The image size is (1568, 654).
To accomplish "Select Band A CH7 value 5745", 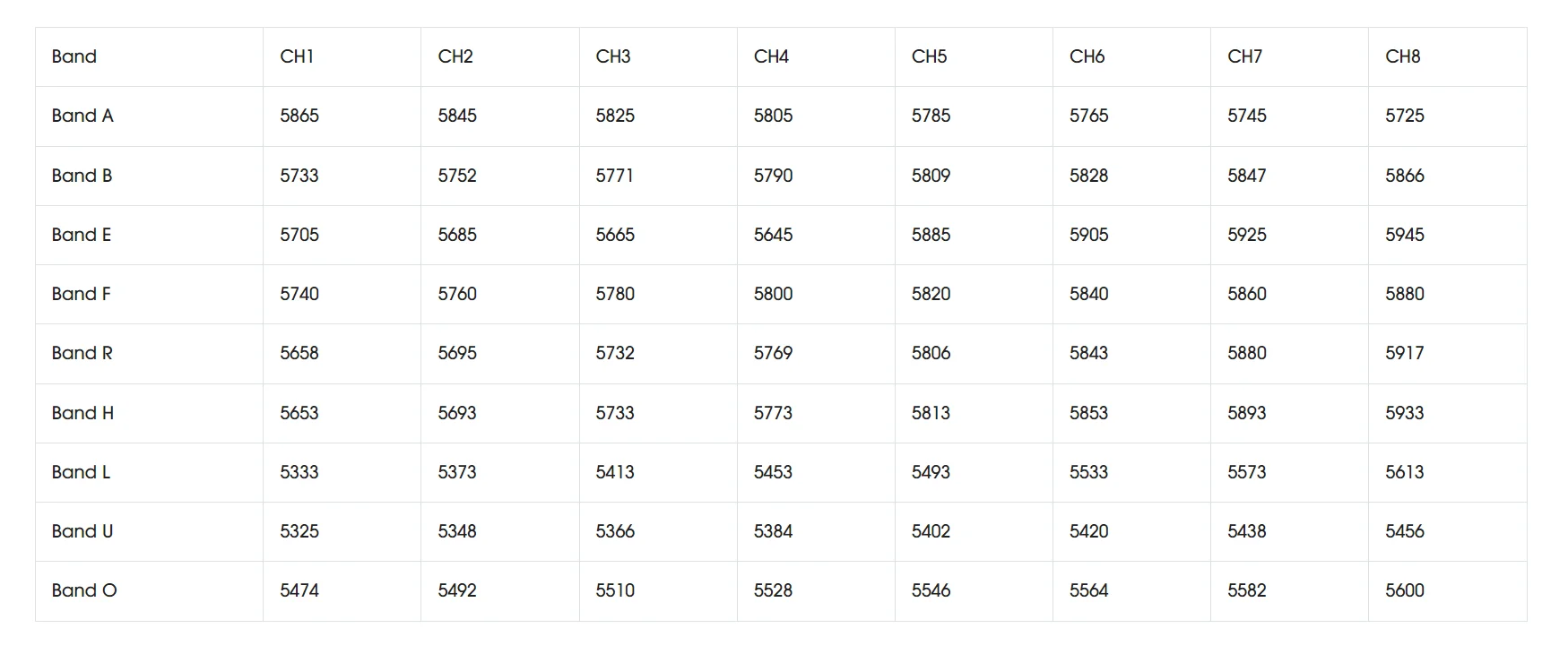I will 1247,116.
